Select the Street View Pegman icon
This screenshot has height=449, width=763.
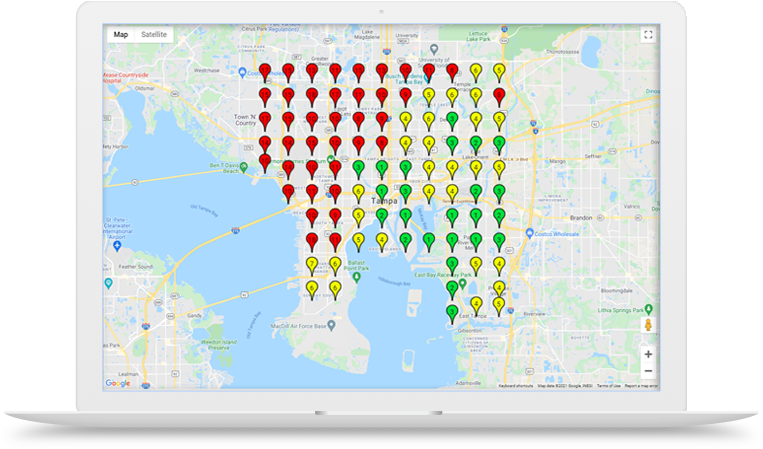pyautogui.click(x=648, y=325)
